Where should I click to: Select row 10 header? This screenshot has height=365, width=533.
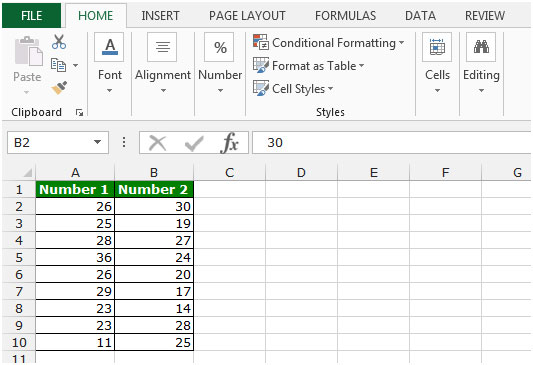pos(19,342)
